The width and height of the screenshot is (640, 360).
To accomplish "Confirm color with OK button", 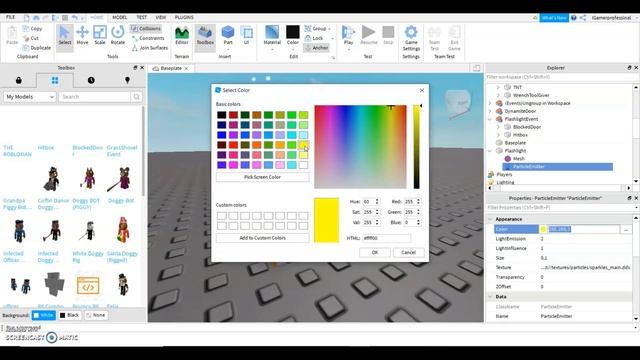I will click(375, 252).
